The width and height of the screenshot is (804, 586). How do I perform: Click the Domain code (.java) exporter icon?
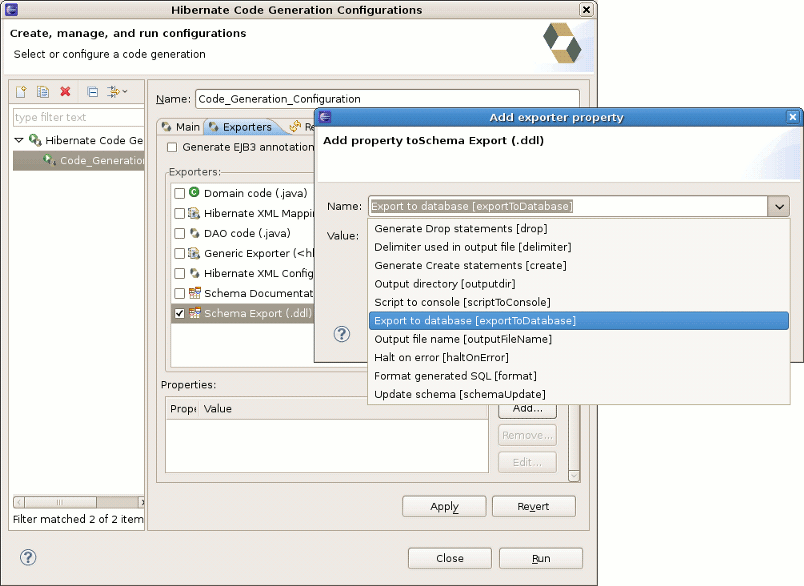(x=194, y=193)
